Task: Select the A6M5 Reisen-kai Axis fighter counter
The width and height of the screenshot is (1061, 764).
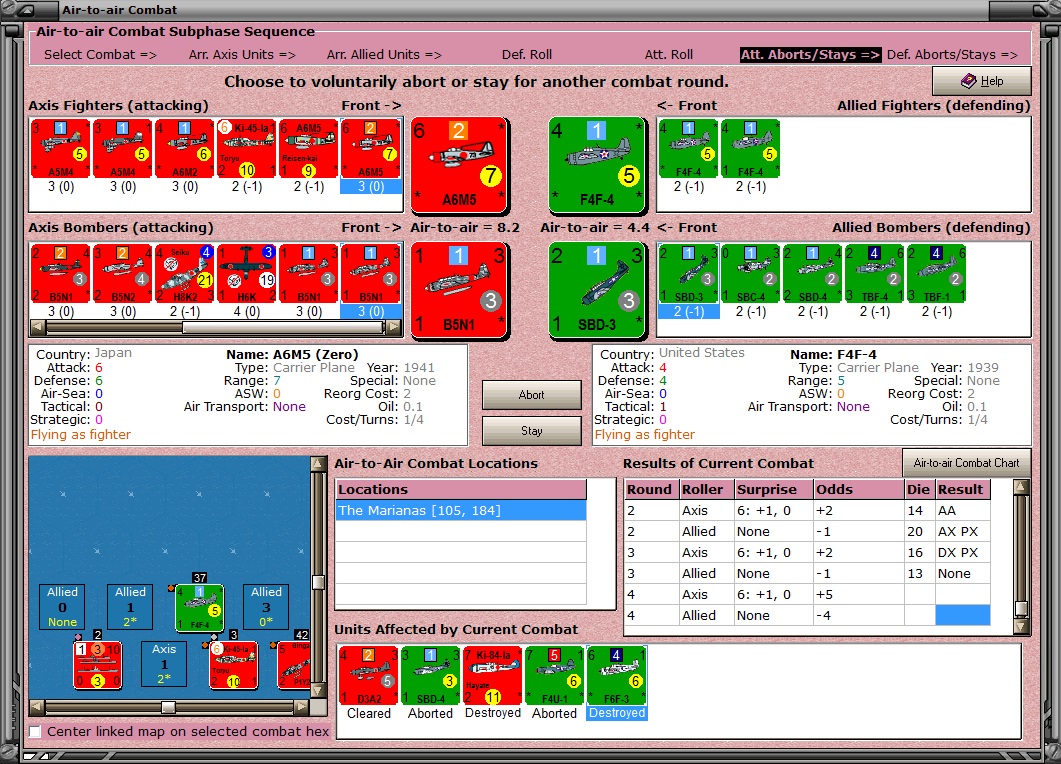Action: pos(309,149)
